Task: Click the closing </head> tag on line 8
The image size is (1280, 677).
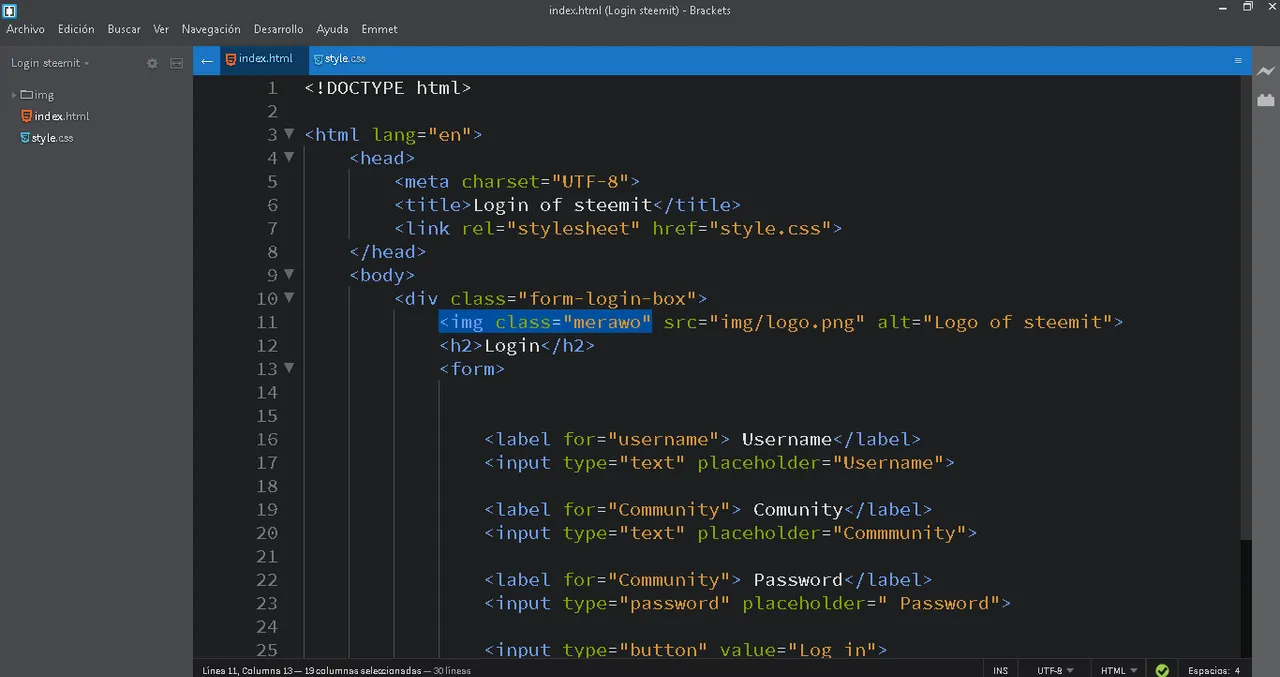Action: (388, 252)
